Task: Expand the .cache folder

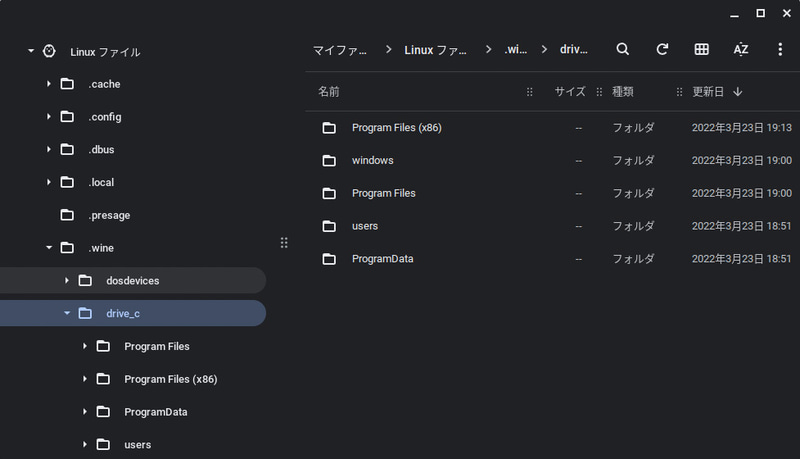Action: (x=48, y=84)
